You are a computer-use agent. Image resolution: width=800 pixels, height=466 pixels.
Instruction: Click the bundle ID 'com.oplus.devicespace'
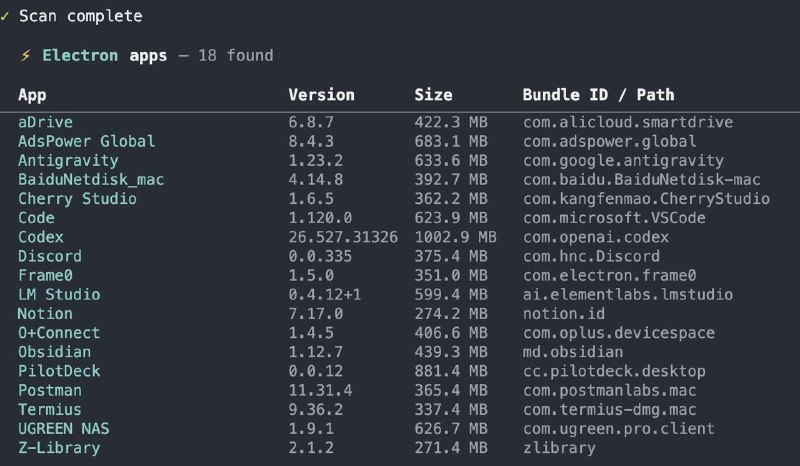[619, 333]
